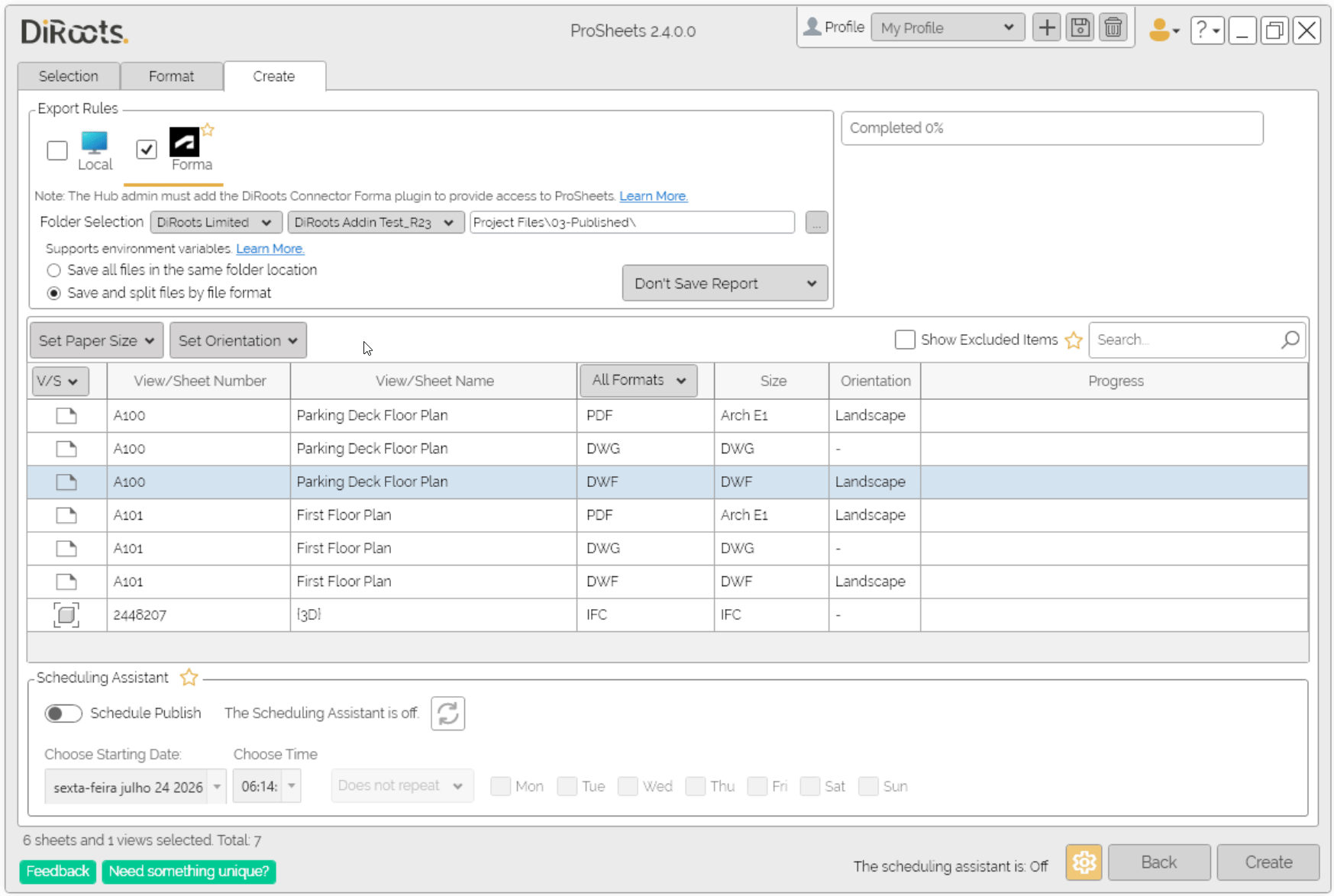Go Back to previous step
1334x896 pixels.
pyautogui.click(x=1159, y=862)
